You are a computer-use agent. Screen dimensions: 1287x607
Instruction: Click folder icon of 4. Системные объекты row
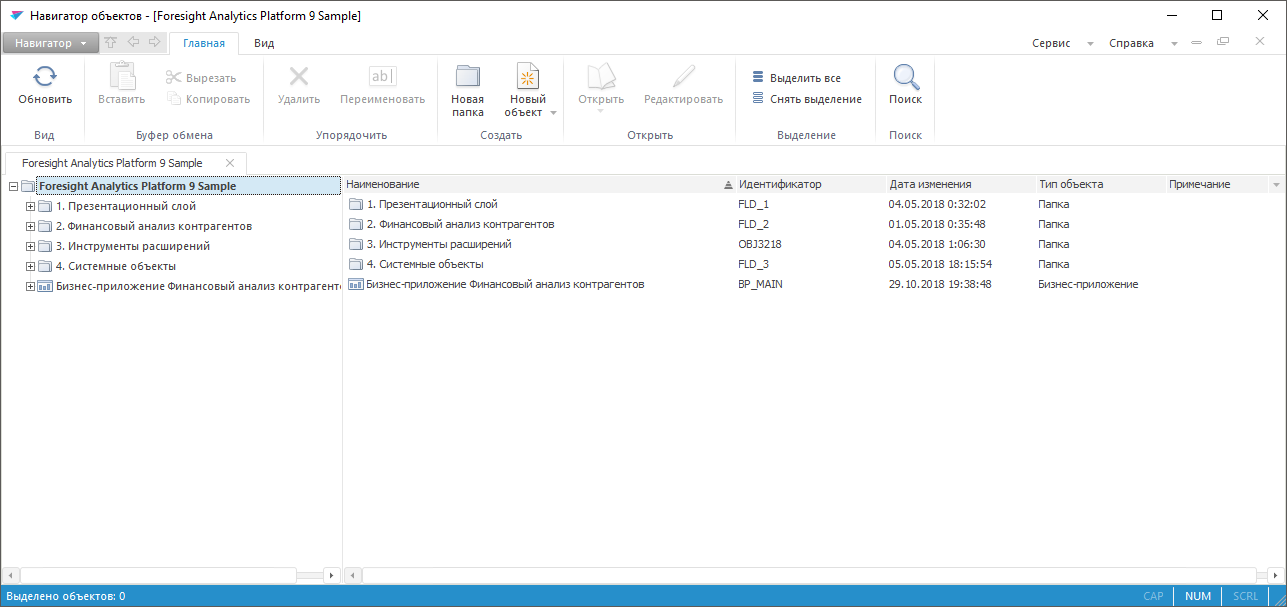tap(356, 264)
